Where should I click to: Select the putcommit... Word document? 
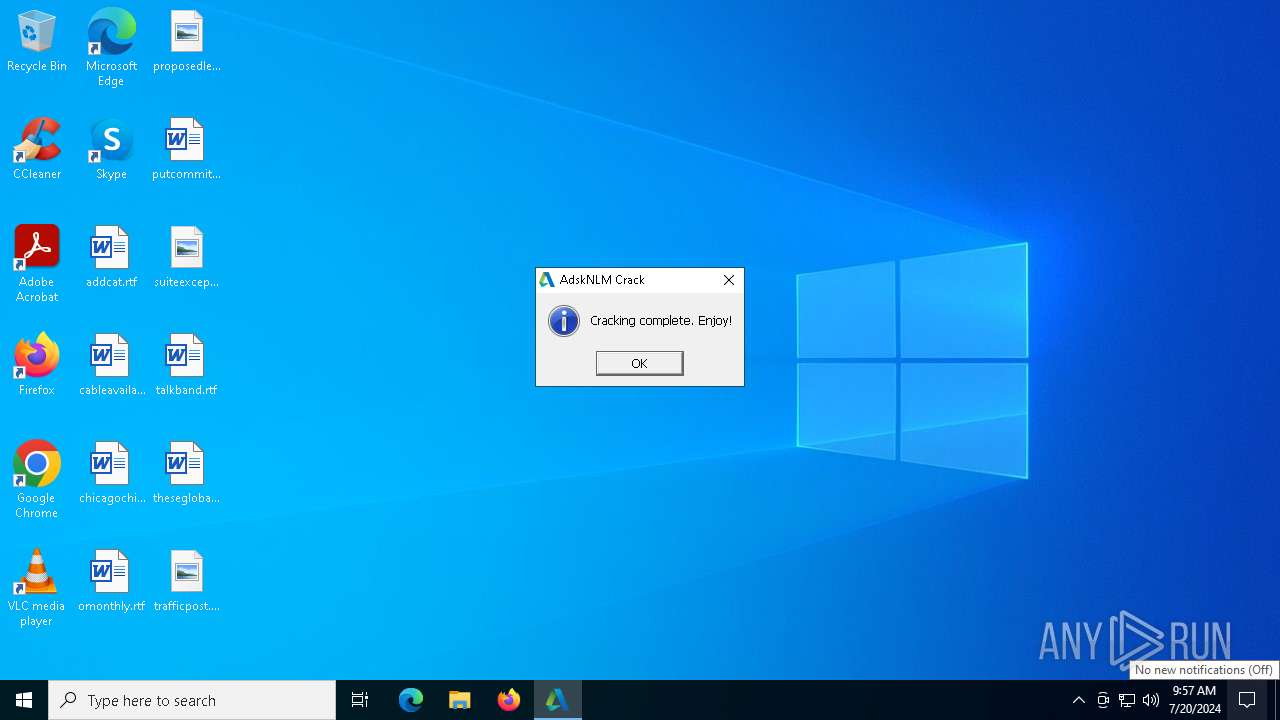coord(186,149)
